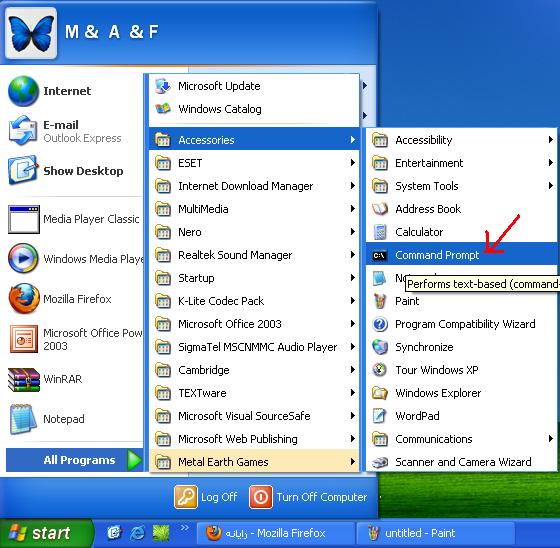Expand the Accessories submenu arrow
This screenshot has height=548, width=560.
pos(353,140)
